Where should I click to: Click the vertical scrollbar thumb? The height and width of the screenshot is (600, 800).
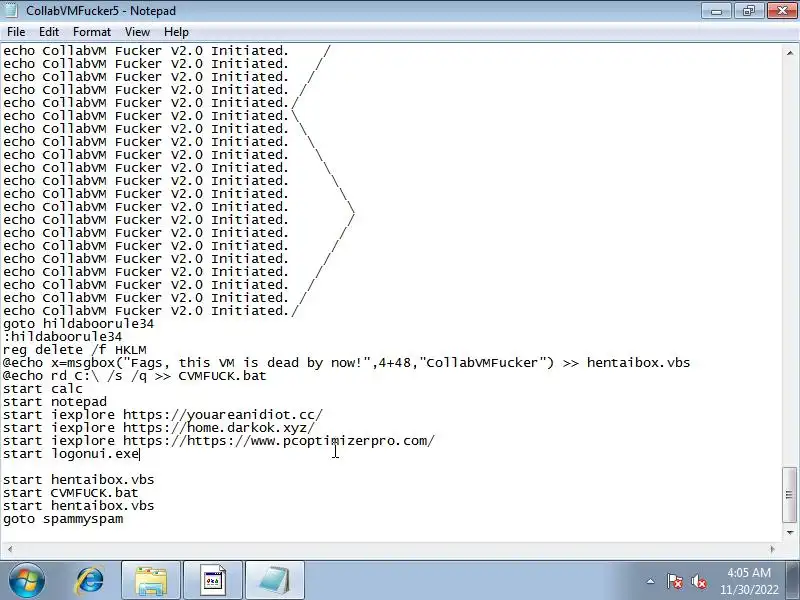[x=790, y=494]
